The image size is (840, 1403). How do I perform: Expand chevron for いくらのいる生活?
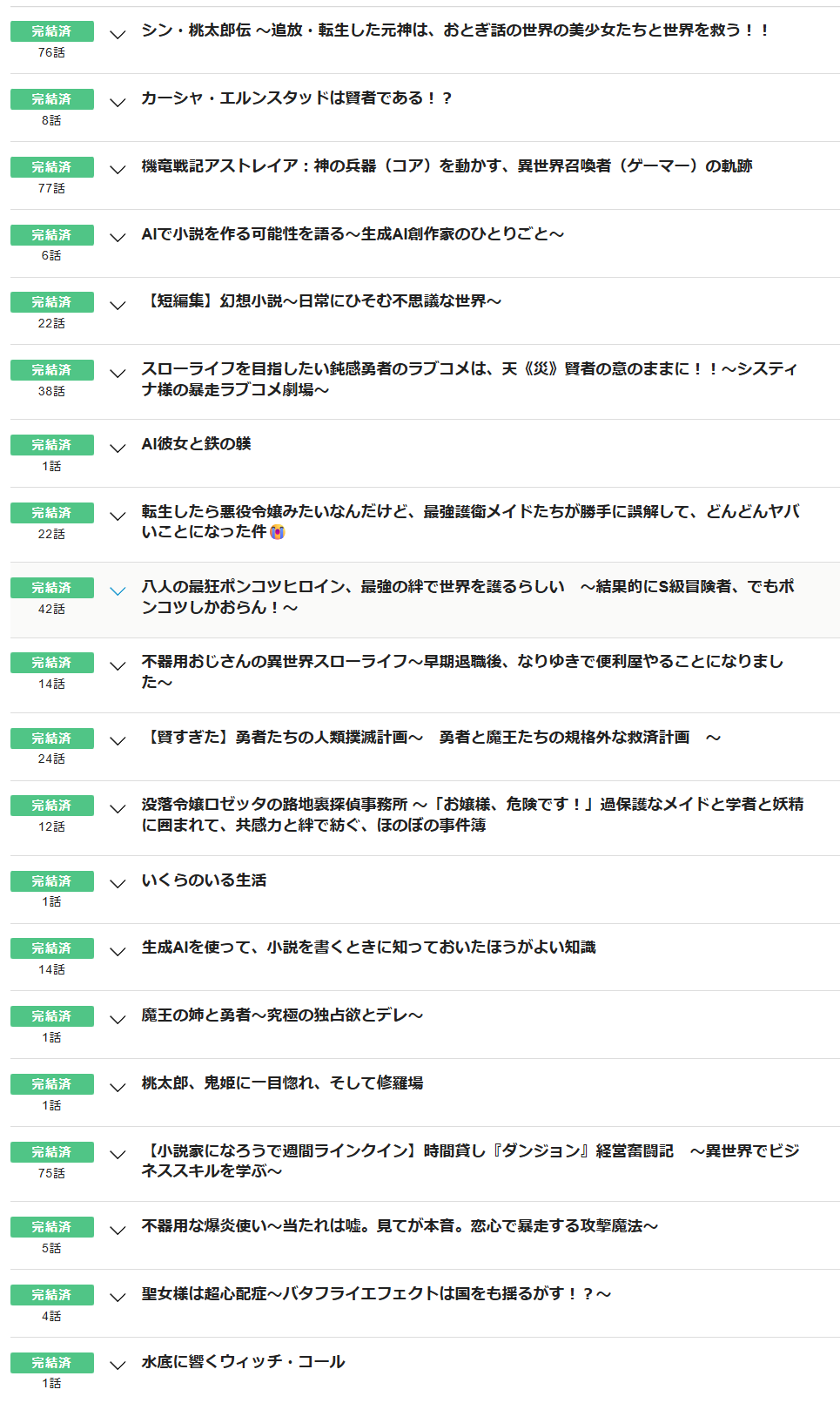[x=118, y=884]
